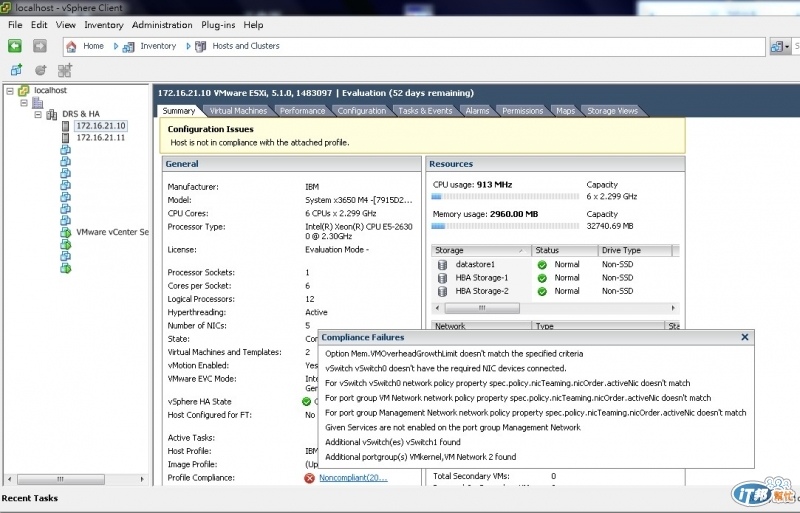Switch to the Tasks & Events tab
Viewport: 800px width, 513px height.
[425, 111]
